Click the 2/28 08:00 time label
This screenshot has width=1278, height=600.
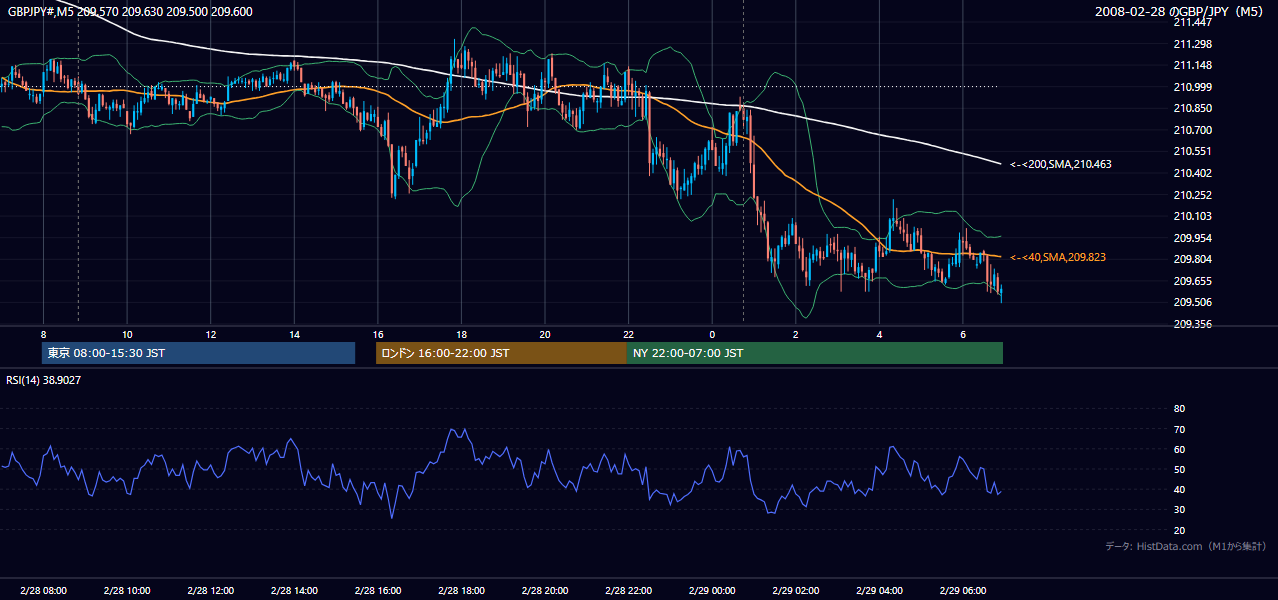pos(43,591)
